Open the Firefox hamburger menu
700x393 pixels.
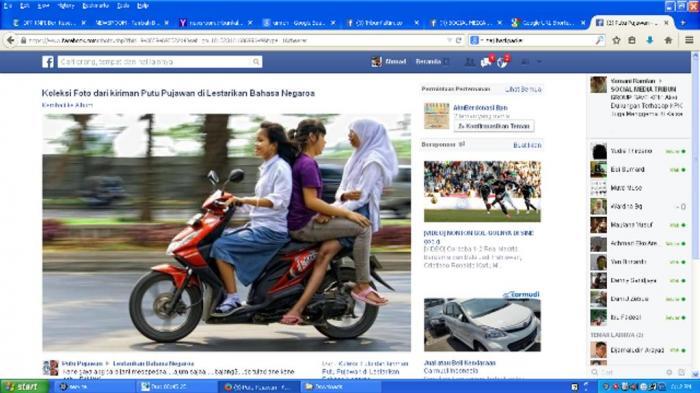tap(689, 40)
